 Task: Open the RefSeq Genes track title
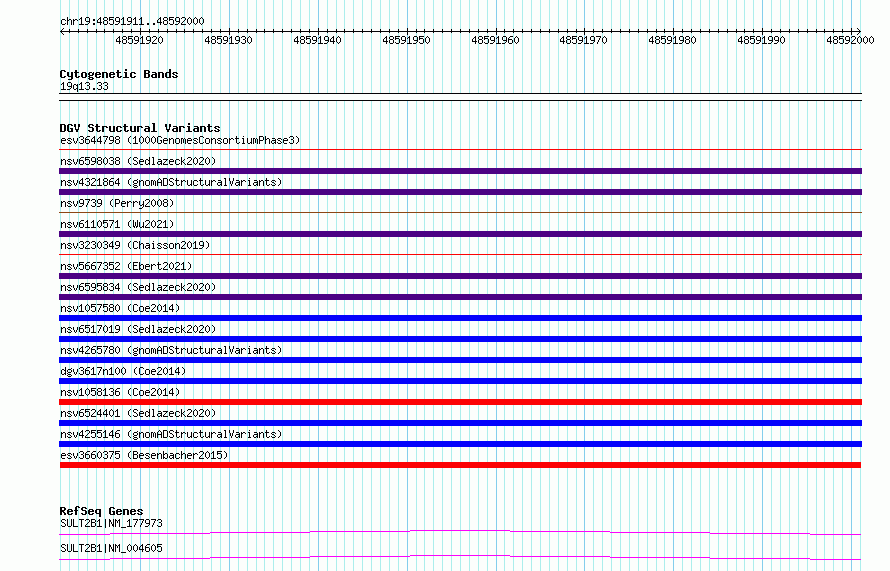(101, 511)
